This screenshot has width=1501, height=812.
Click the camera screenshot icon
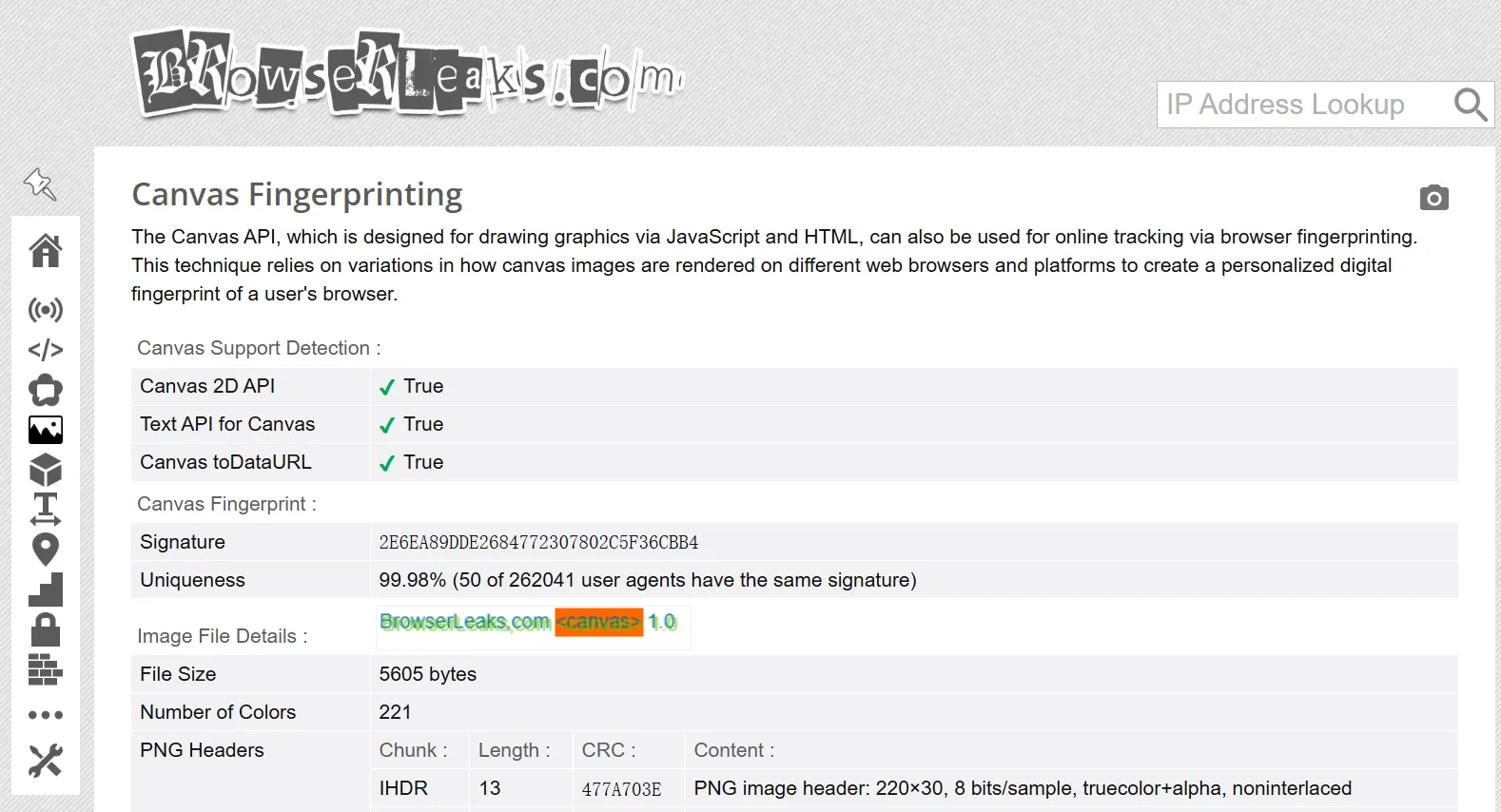(x=1433, y=198)
